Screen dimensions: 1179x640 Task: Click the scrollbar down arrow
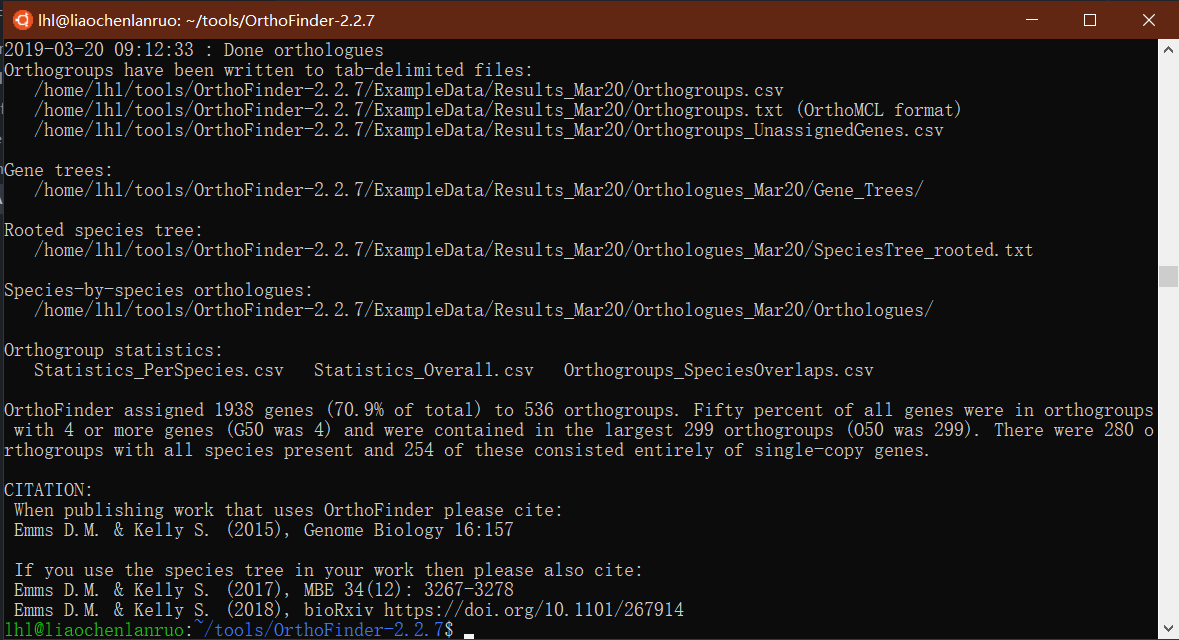coord(1168,628)
